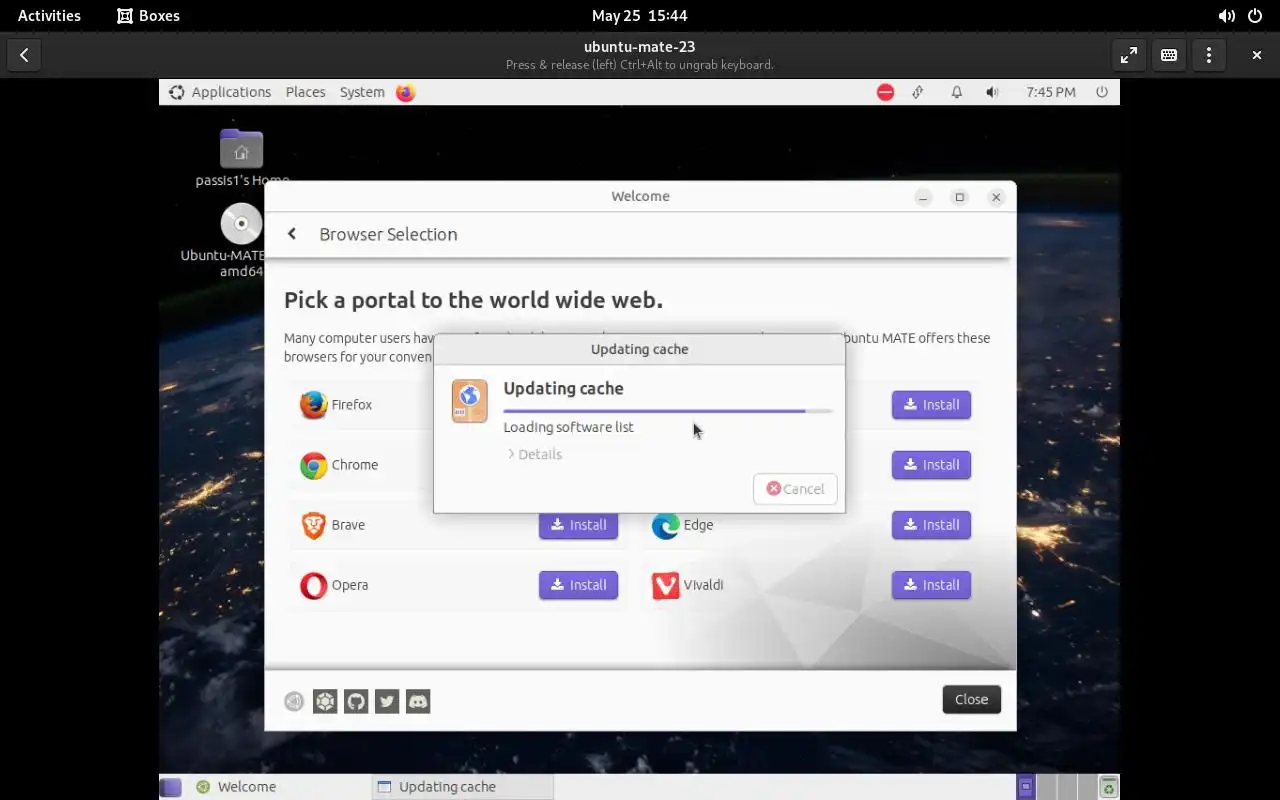This screenshot has height=800, width=1280.
Task: Toggle fullscreen in the Boxes header bar
Action: click(1129, 55)
